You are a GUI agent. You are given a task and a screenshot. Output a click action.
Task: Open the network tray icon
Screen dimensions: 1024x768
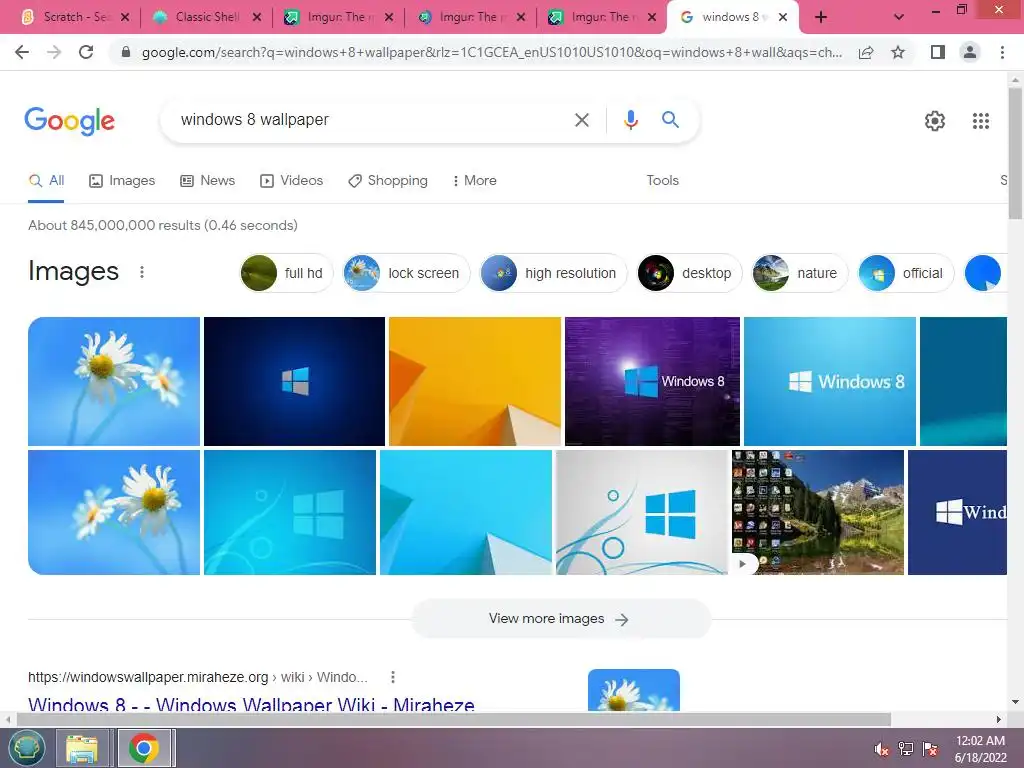[x=906, y=749]
